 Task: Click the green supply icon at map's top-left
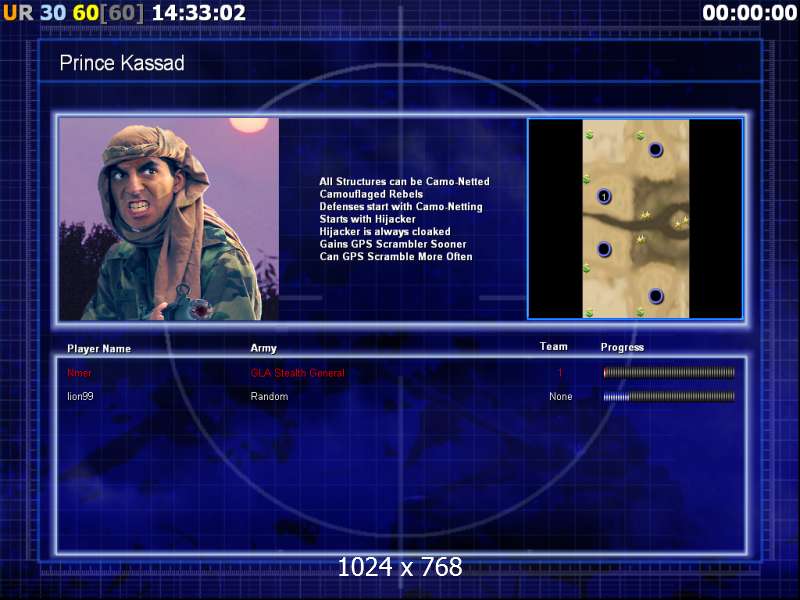[x=590, y=135]
